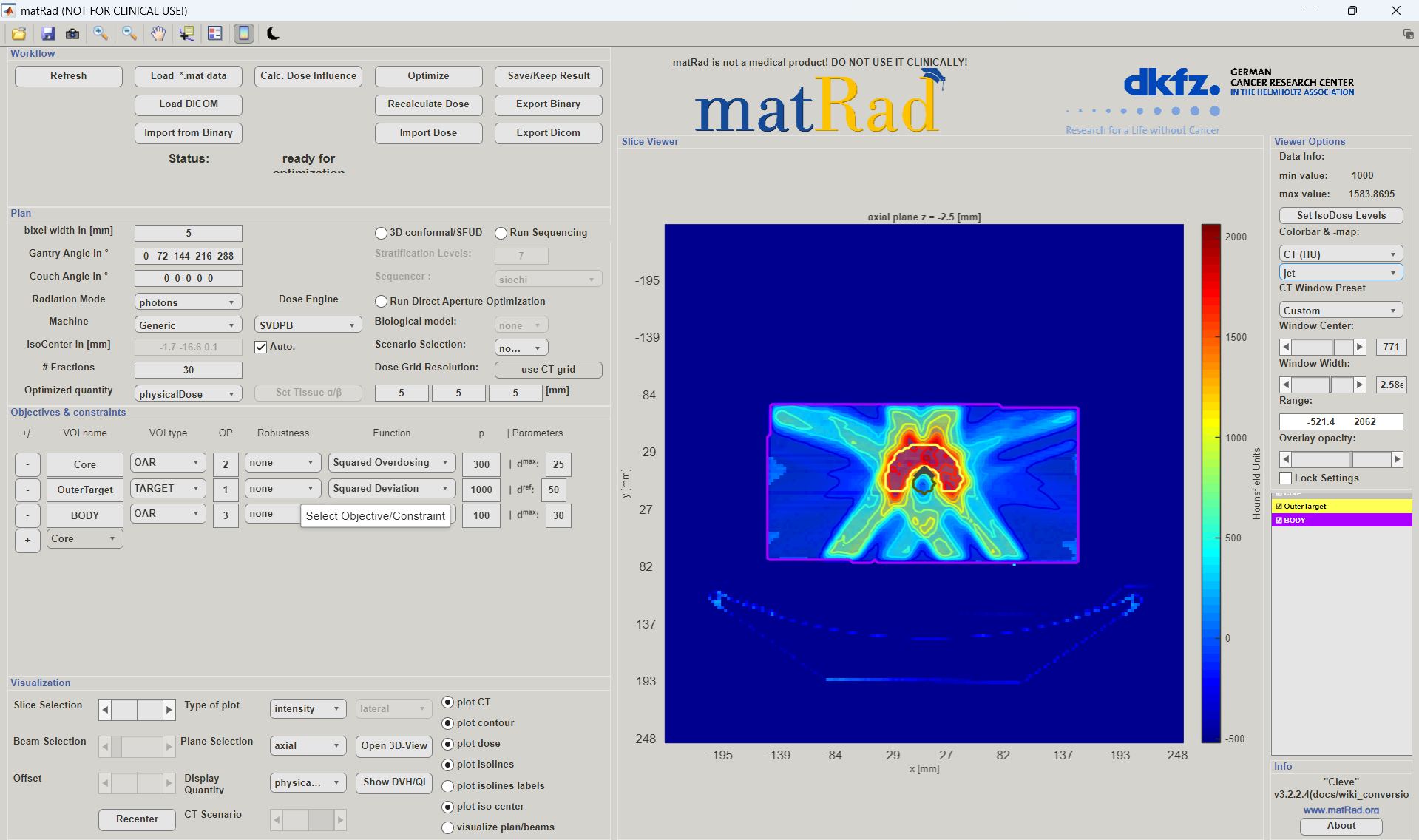Click the bixel width input field
This screenshot has height=840, width=1419.
tap(188, 234)
